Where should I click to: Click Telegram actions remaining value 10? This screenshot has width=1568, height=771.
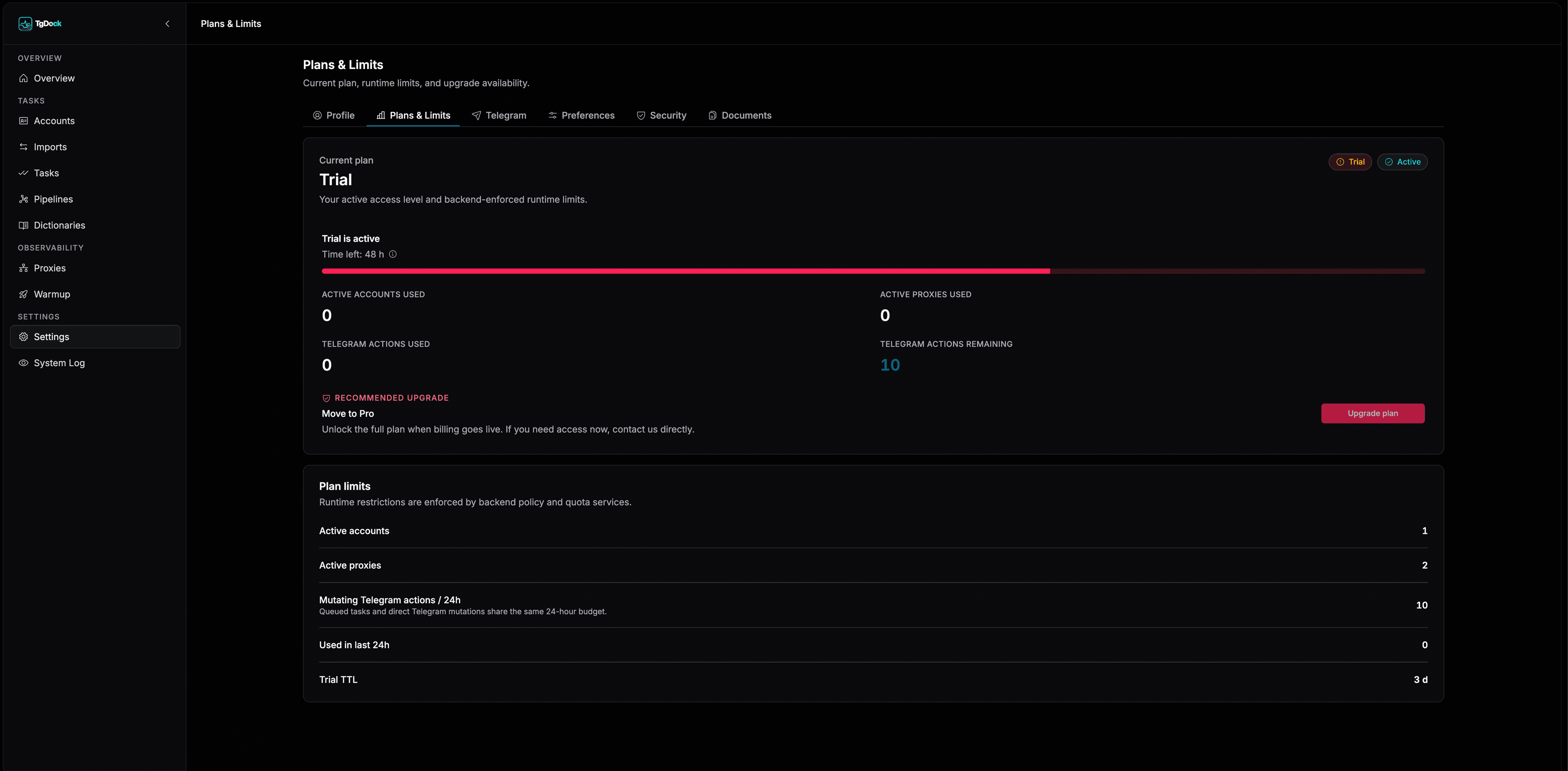[x=890, y=364]
